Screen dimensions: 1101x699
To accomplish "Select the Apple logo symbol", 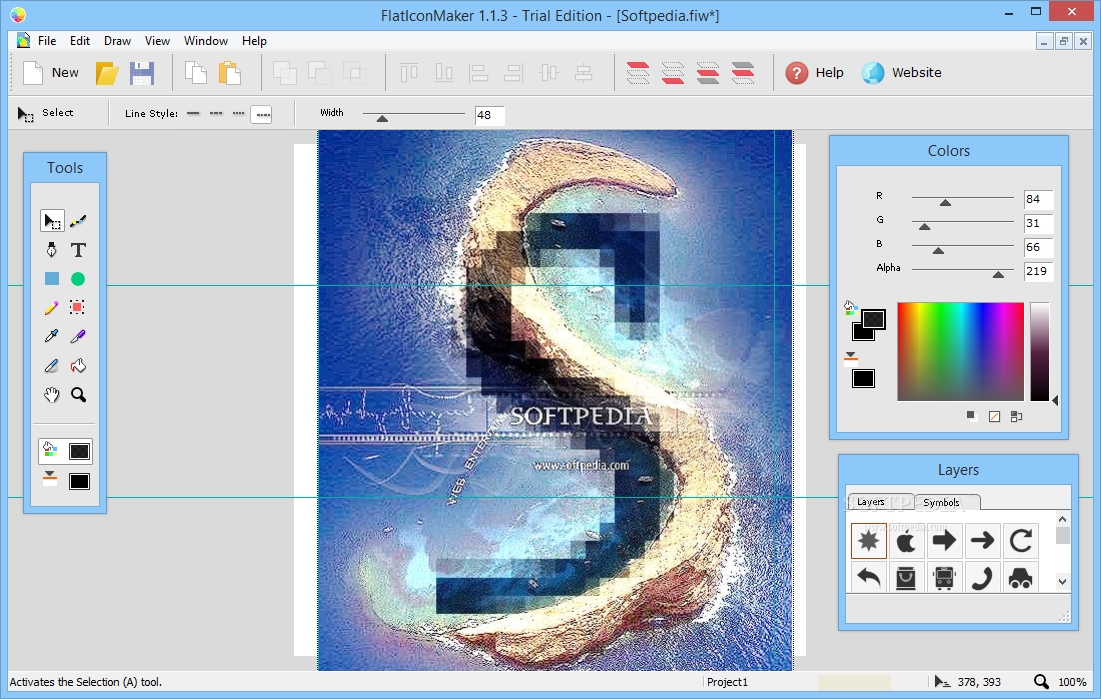I will (x=906, y=541).
